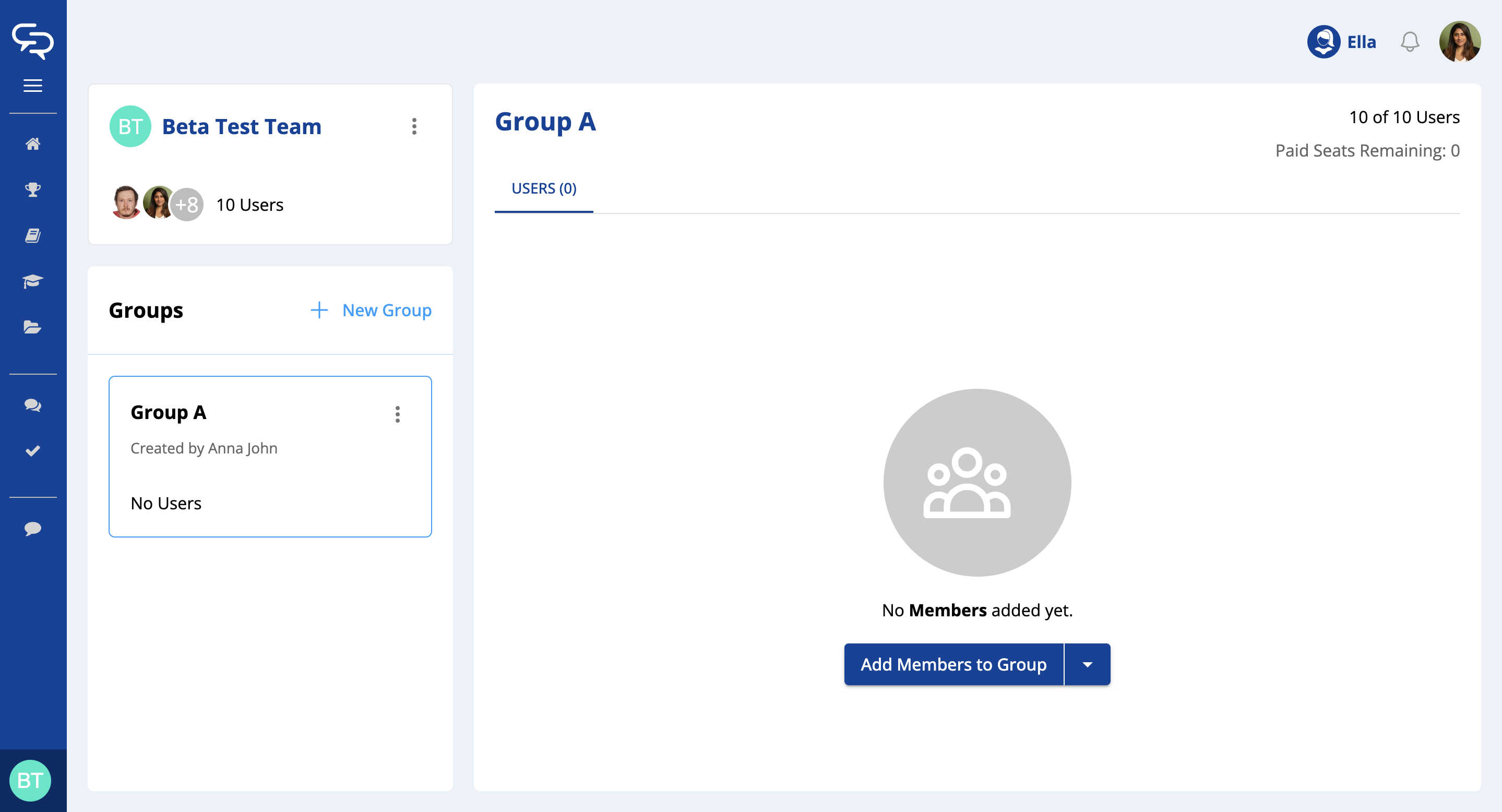Viewport: 1502px width, 812px height.
Task: Open the single speech bubble icon
Action: click(x=33, y=528)
